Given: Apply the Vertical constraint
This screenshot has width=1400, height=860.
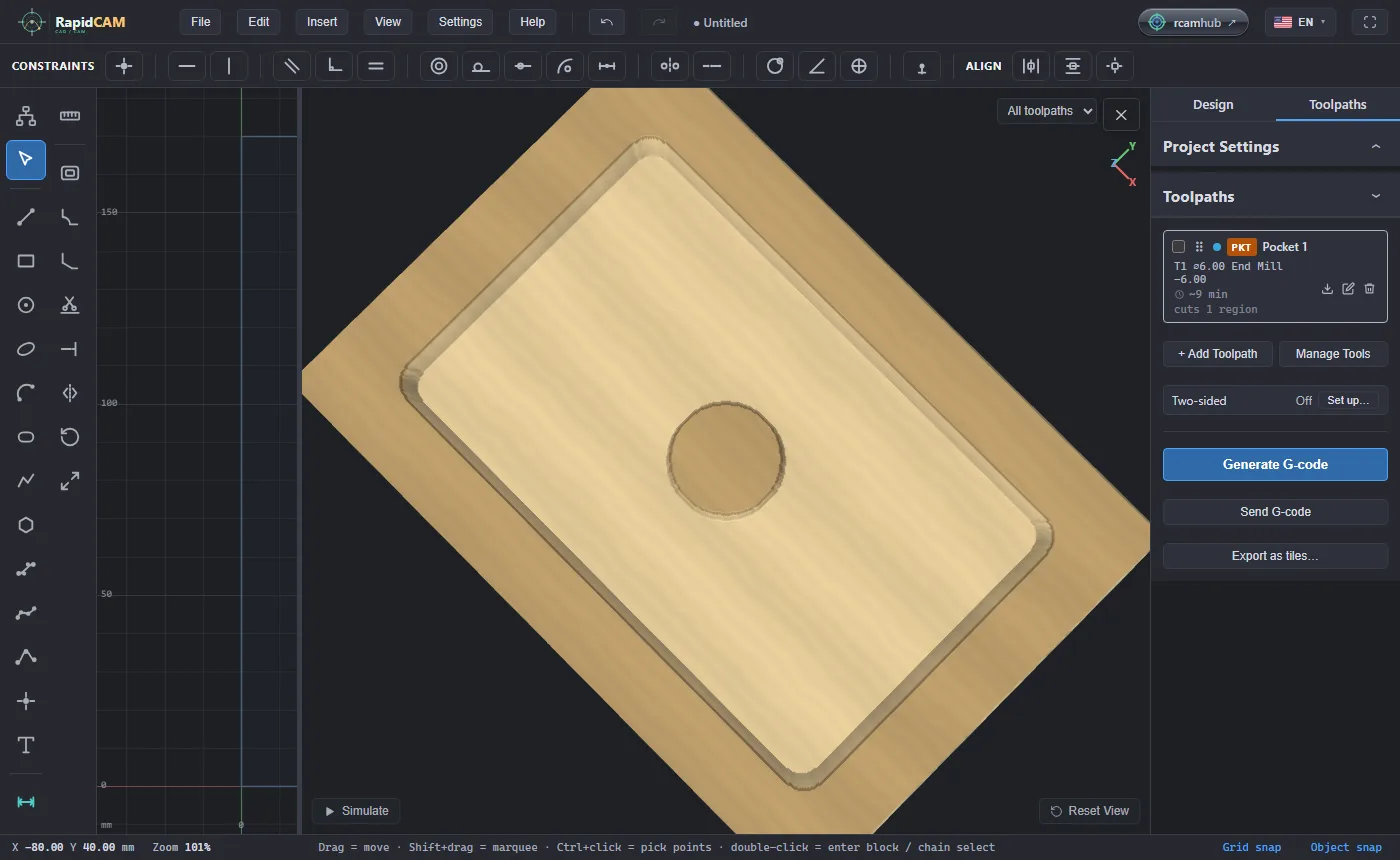Looking at the screenshot, I should (229, 66).
